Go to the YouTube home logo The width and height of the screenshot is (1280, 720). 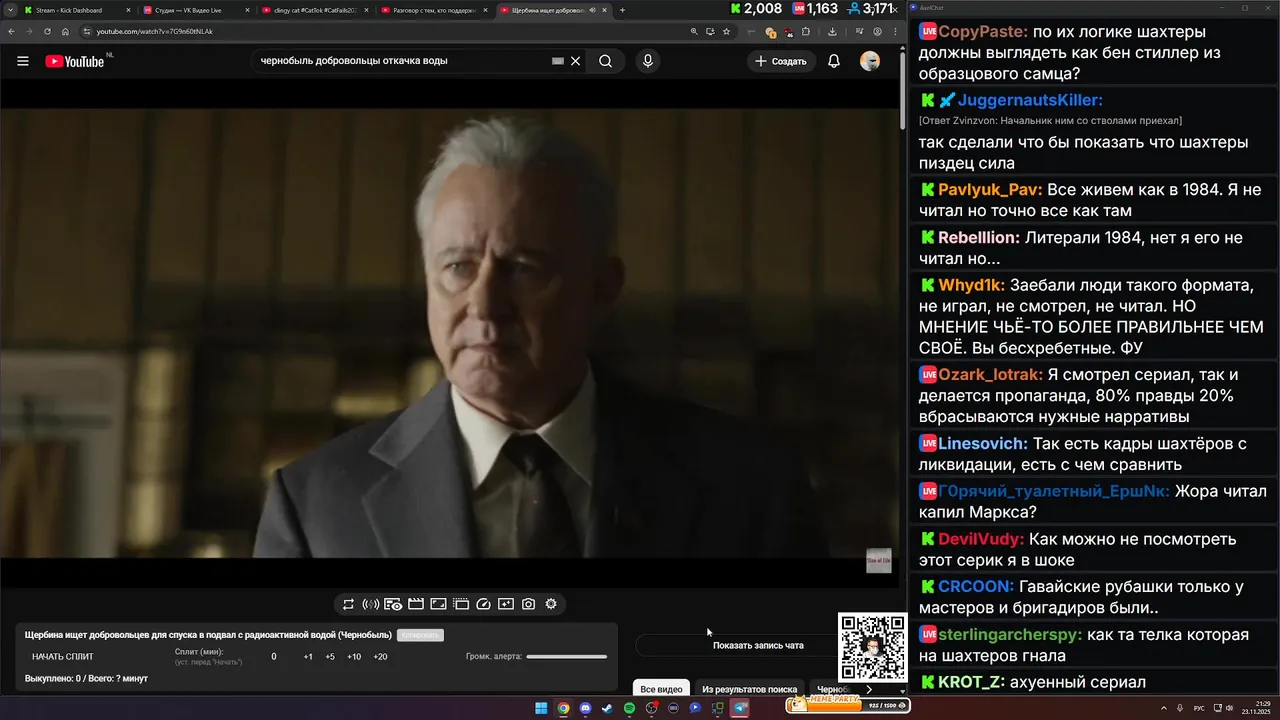pyautogui.click(x=75, y=61)
